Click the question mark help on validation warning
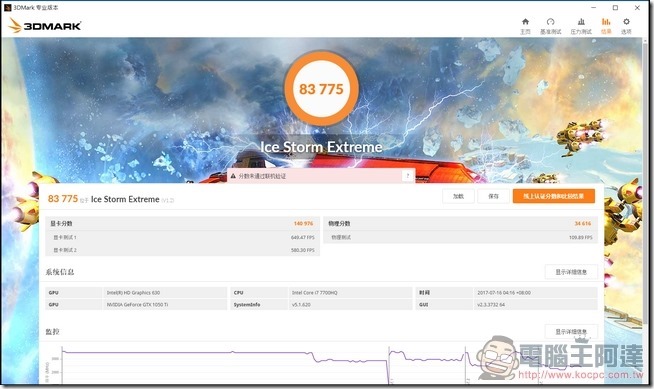 click(x=408, y=176)
